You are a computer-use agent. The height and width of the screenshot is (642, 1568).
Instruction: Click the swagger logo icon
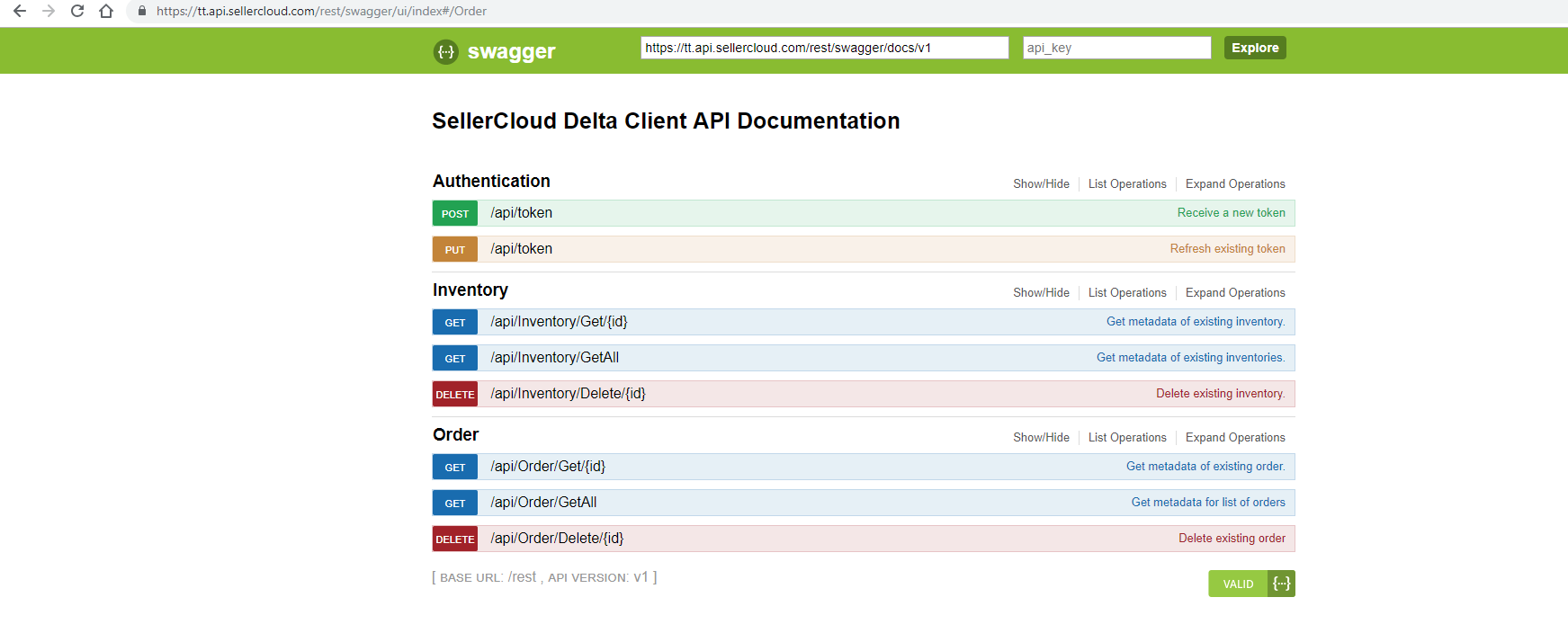point(446,51)
